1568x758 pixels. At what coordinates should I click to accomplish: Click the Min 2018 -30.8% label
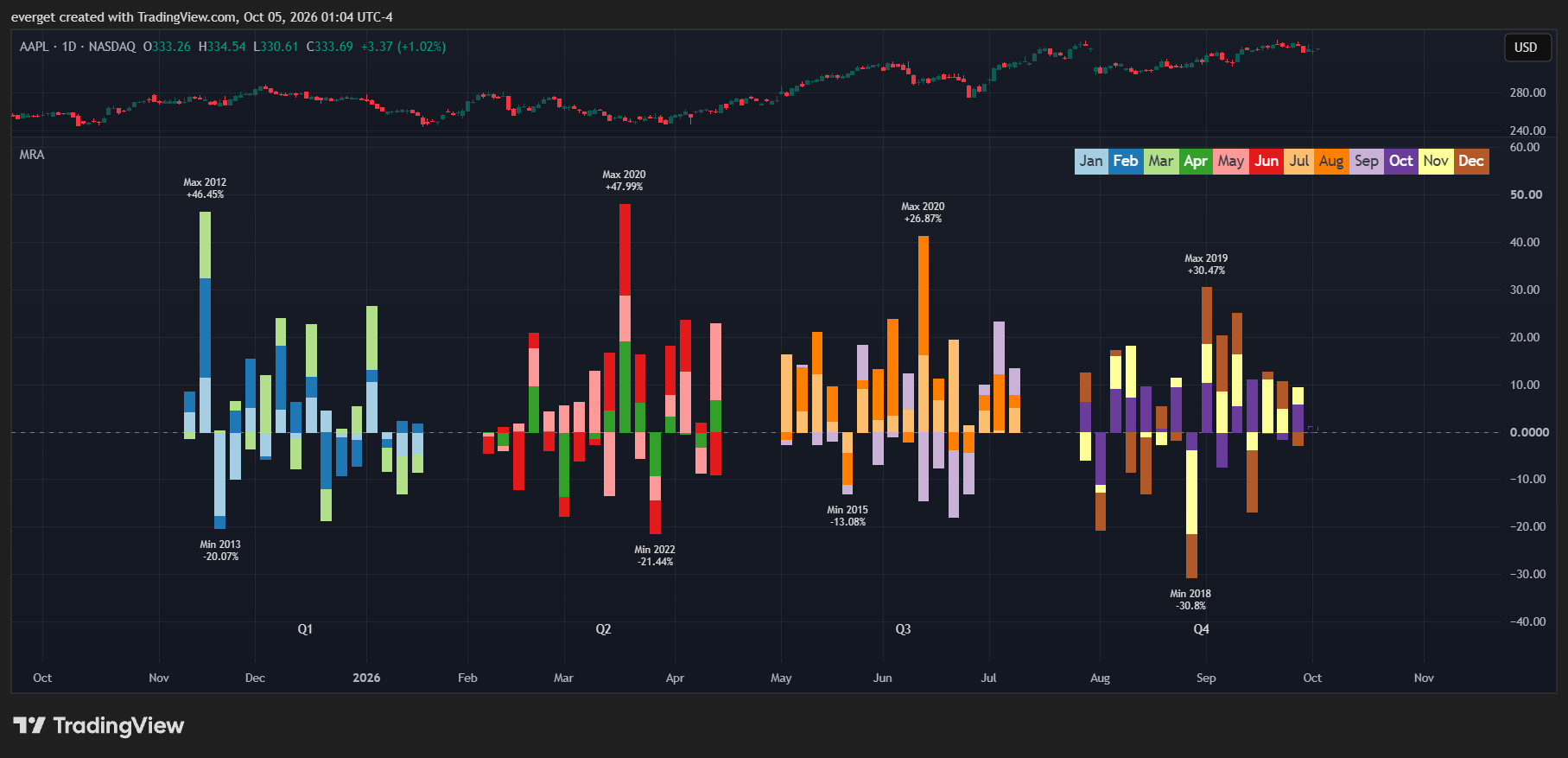(x=1190, y=600)
